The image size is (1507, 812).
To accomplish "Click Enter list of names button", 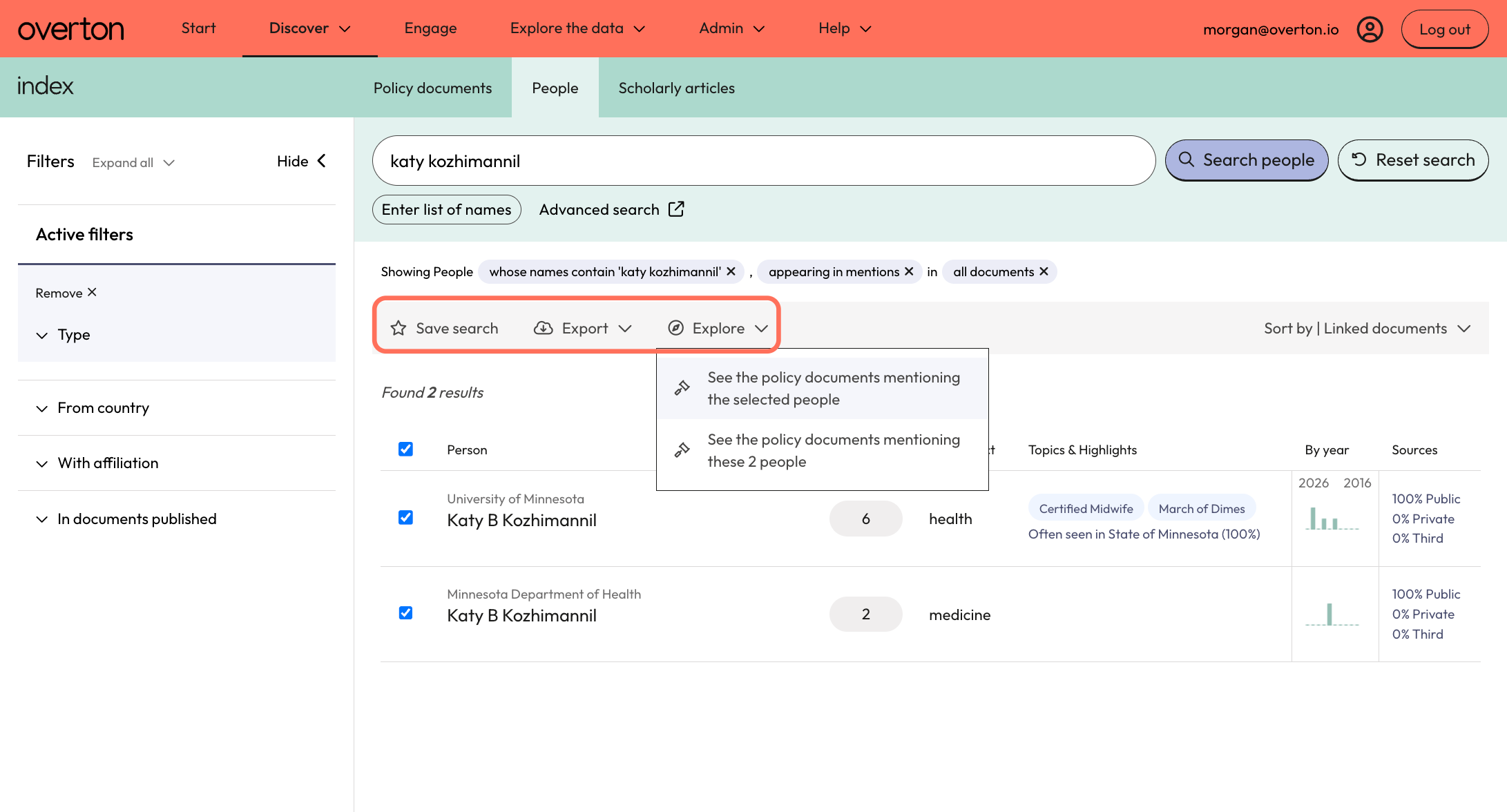I will point(447,209).
